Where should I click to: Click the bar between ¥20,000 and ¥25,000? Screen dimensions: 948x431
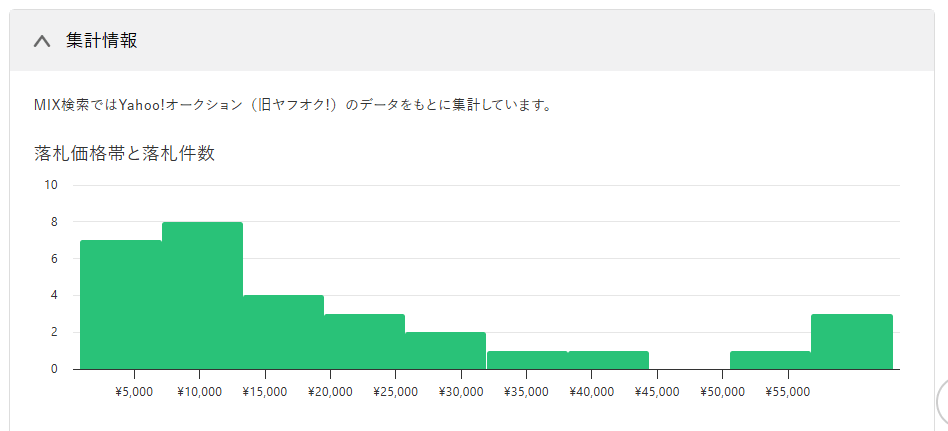tap(364, 341)
